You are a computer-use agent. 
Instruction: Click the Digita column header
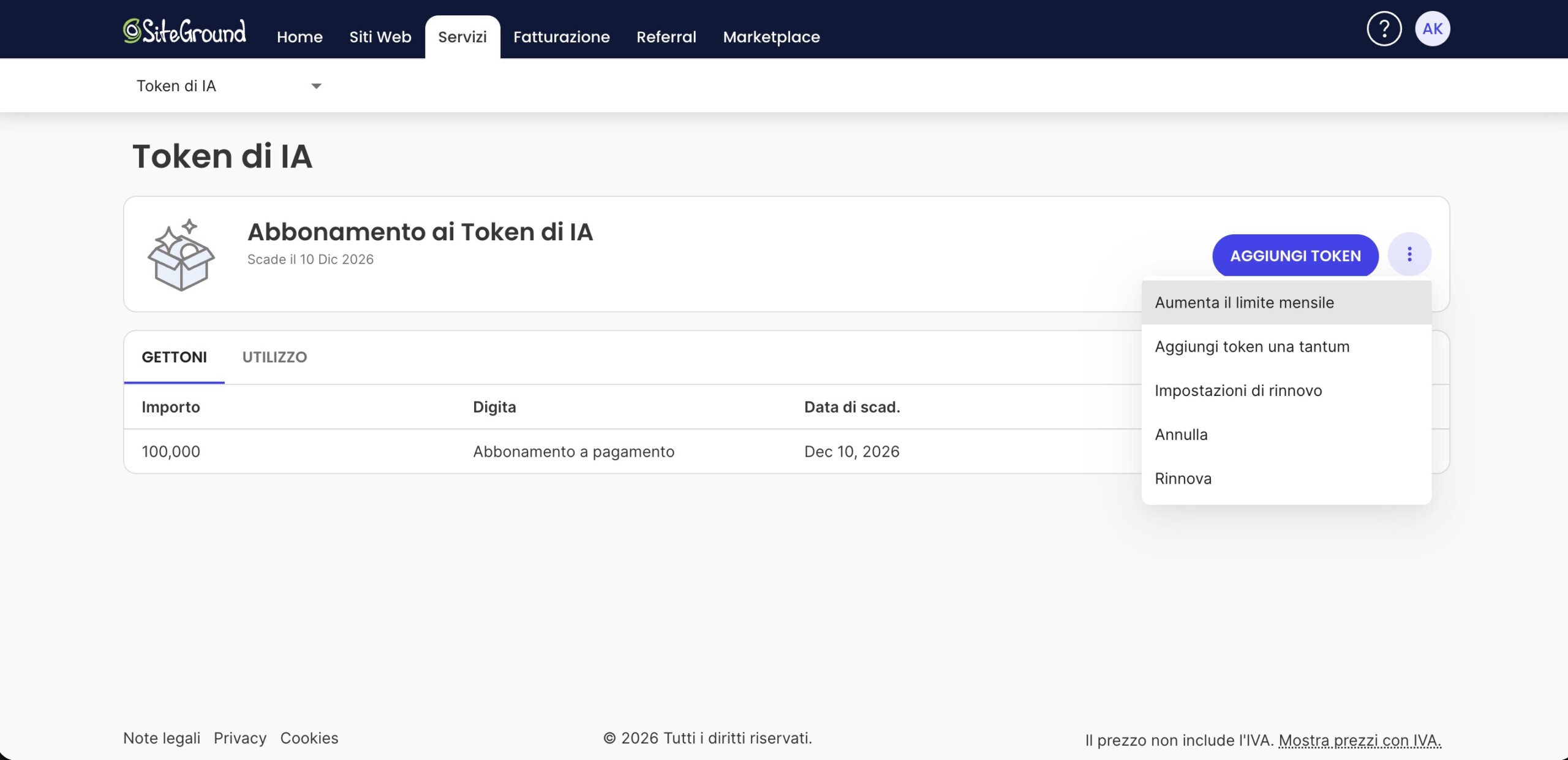point(494,407)
